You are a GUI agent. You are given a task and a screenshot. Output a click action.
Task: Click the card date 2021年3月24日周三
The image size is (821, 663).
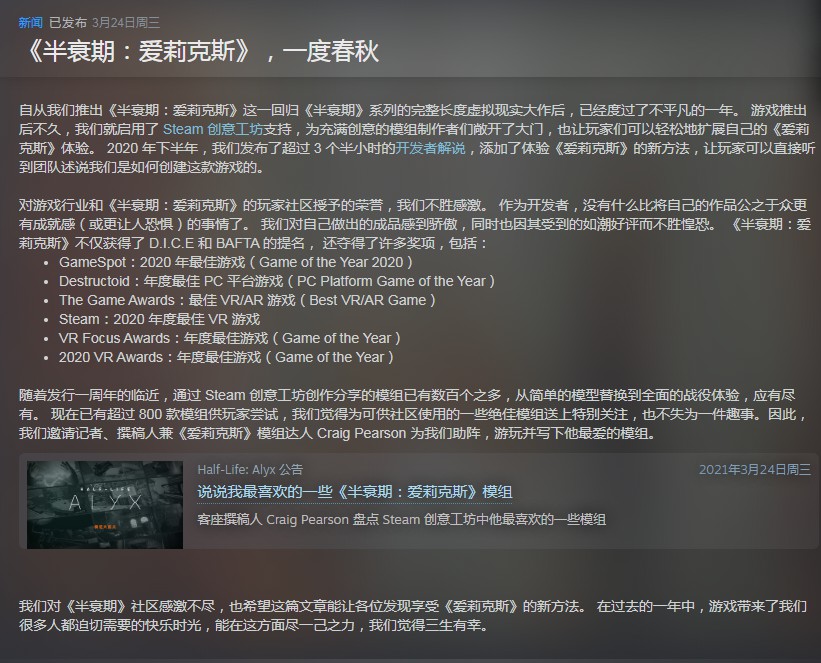point(755,469)
